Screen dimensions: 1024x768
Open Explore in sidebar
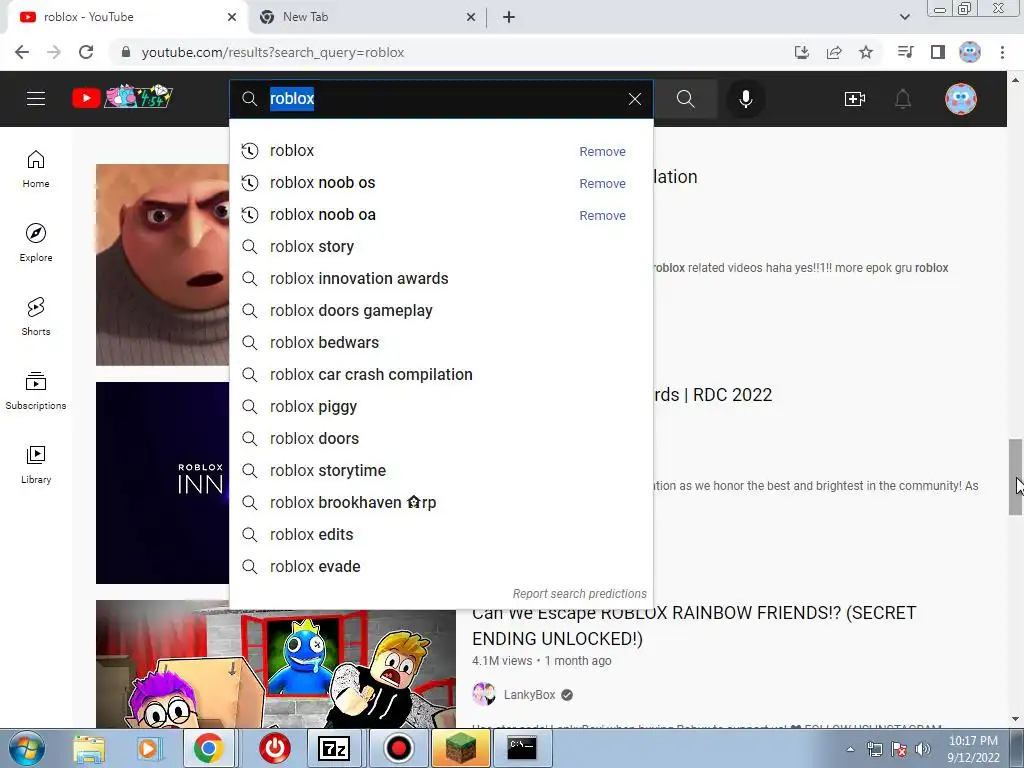pyautogui.click(x=36, y=243)
